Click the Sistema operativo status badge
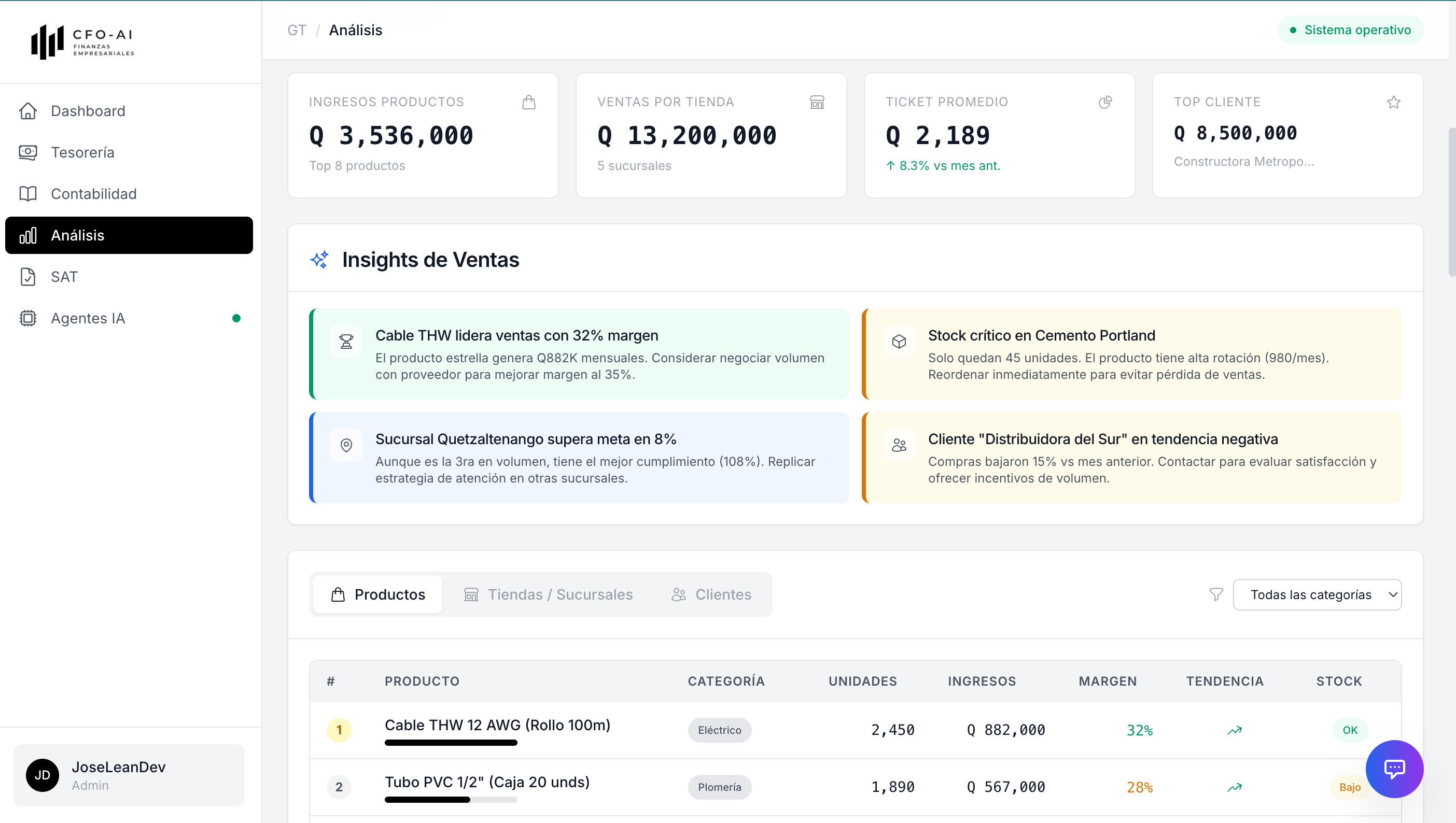The height and width of the screenshot is (823, 1456). [x=1350, y=30]
